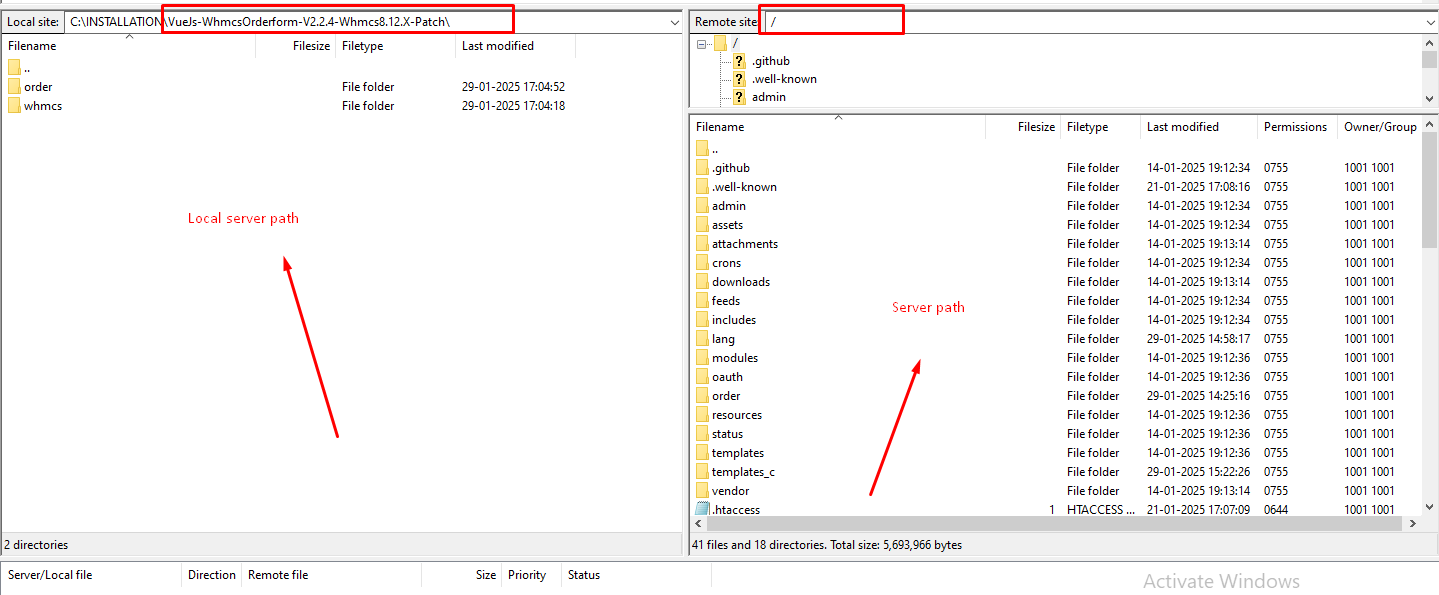The height and width of the screenshot is (595, 1439).
Task: Click the Owner/Group column header
Action: tap(1379, 127)
